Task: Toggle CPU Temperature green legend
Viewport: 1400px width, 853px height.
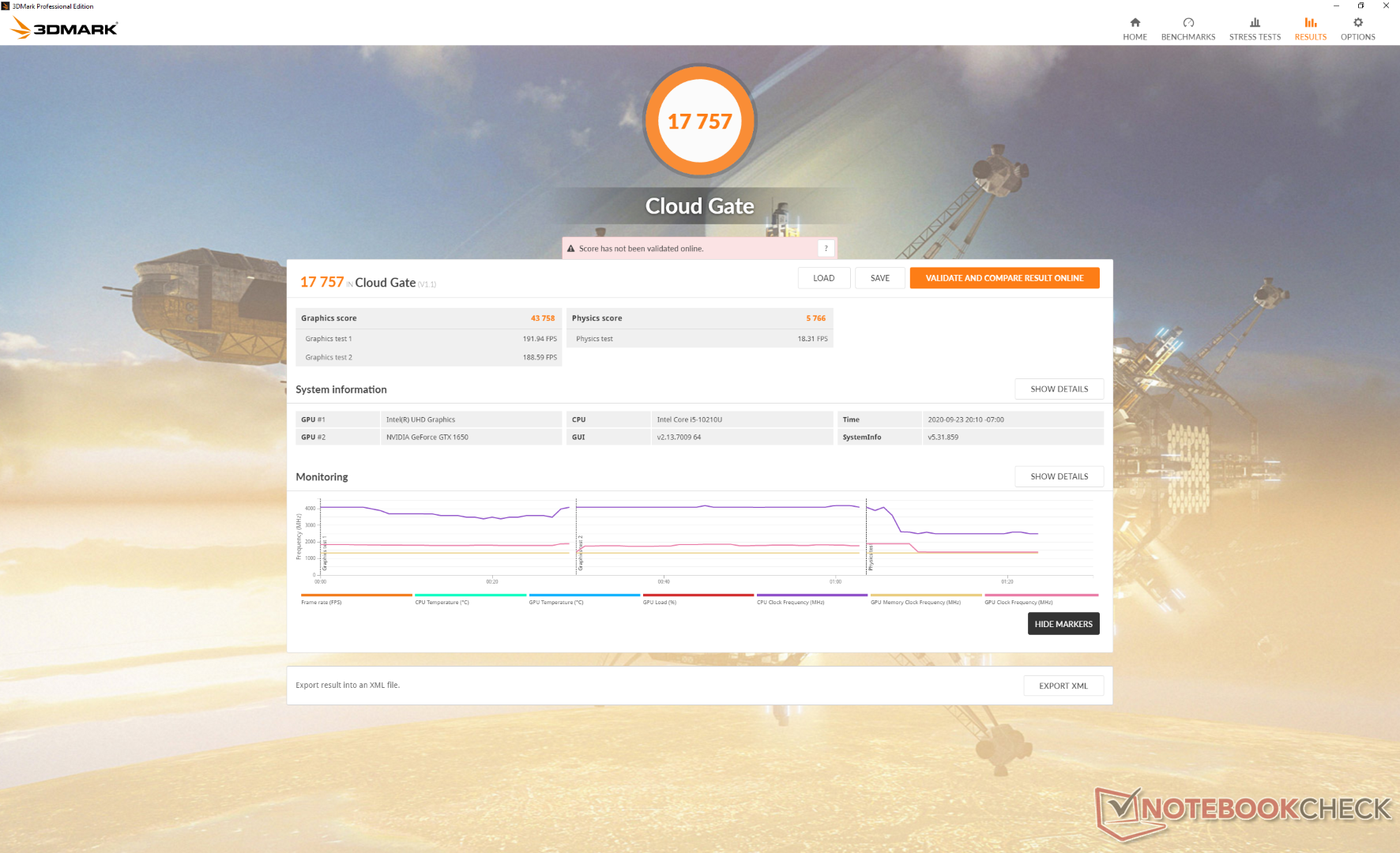Action: tap(470, 599)
